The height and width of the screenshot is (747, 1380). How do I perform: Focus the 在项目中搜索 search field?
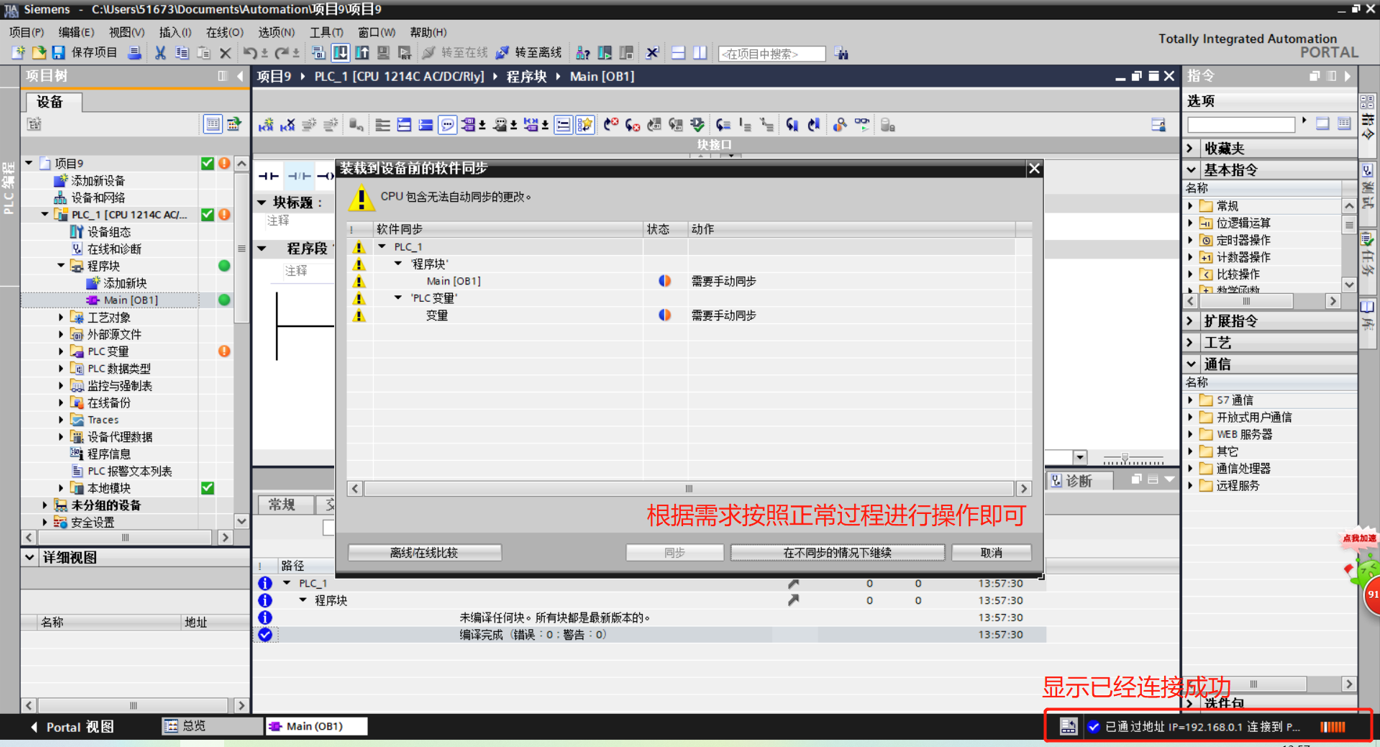[x=772, y=54]
